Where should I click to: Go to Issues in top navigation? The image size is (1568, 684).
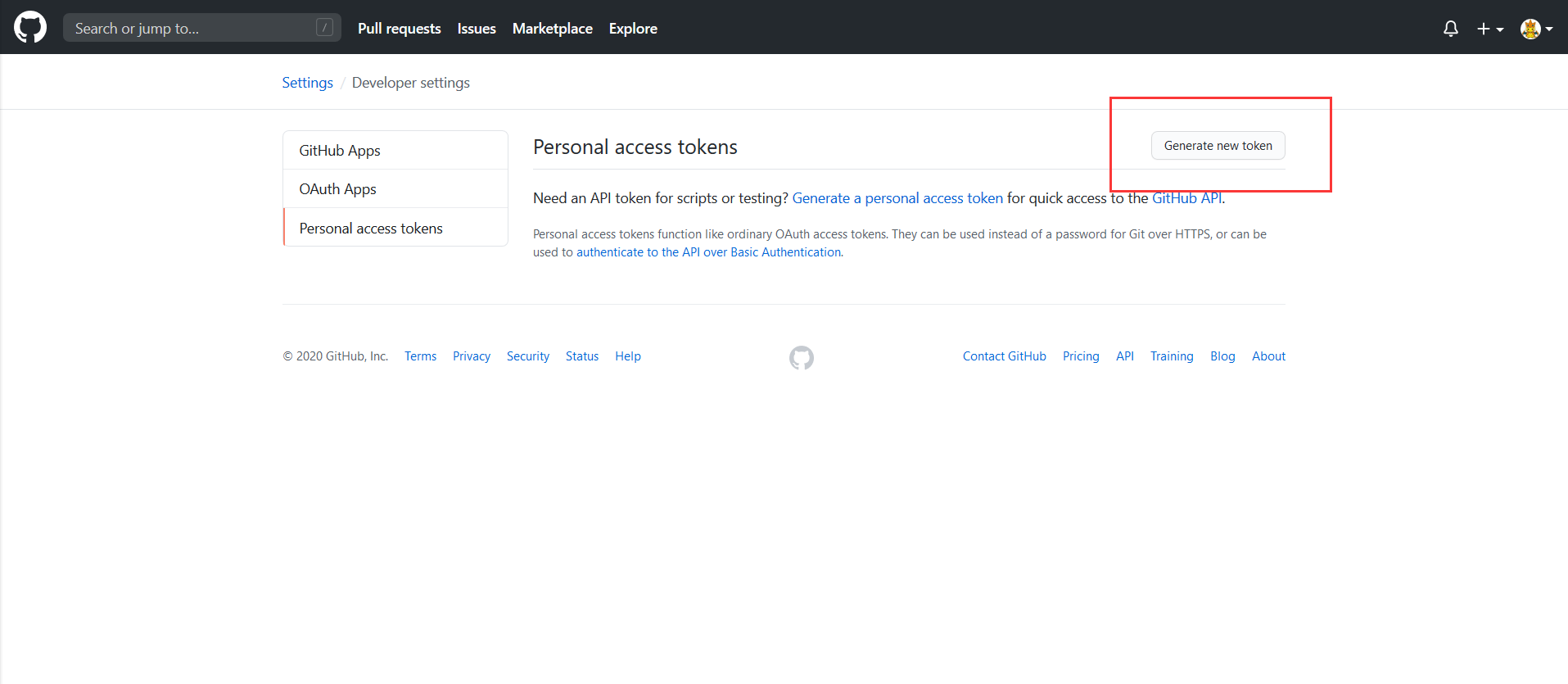pos(477,29)
